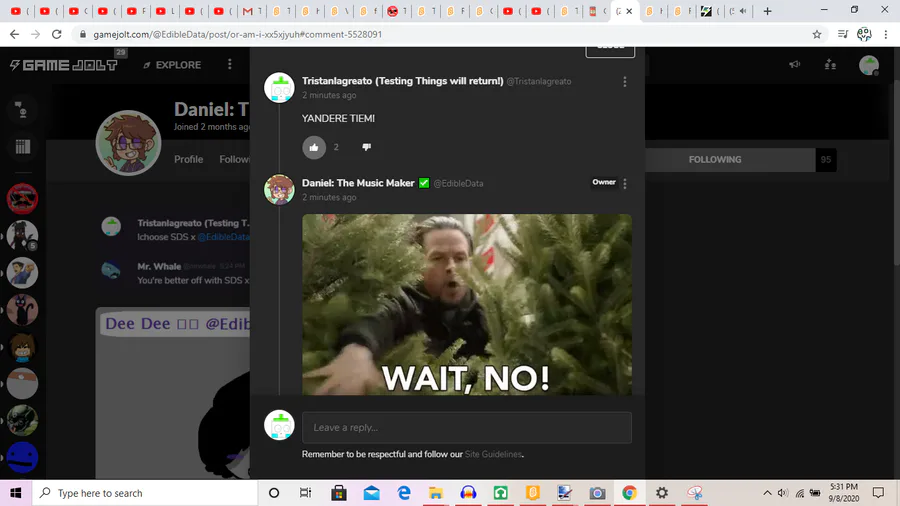
Task: Open the library grid icon in sidebar
Action: pyautogui.click(x=22, y=147)
